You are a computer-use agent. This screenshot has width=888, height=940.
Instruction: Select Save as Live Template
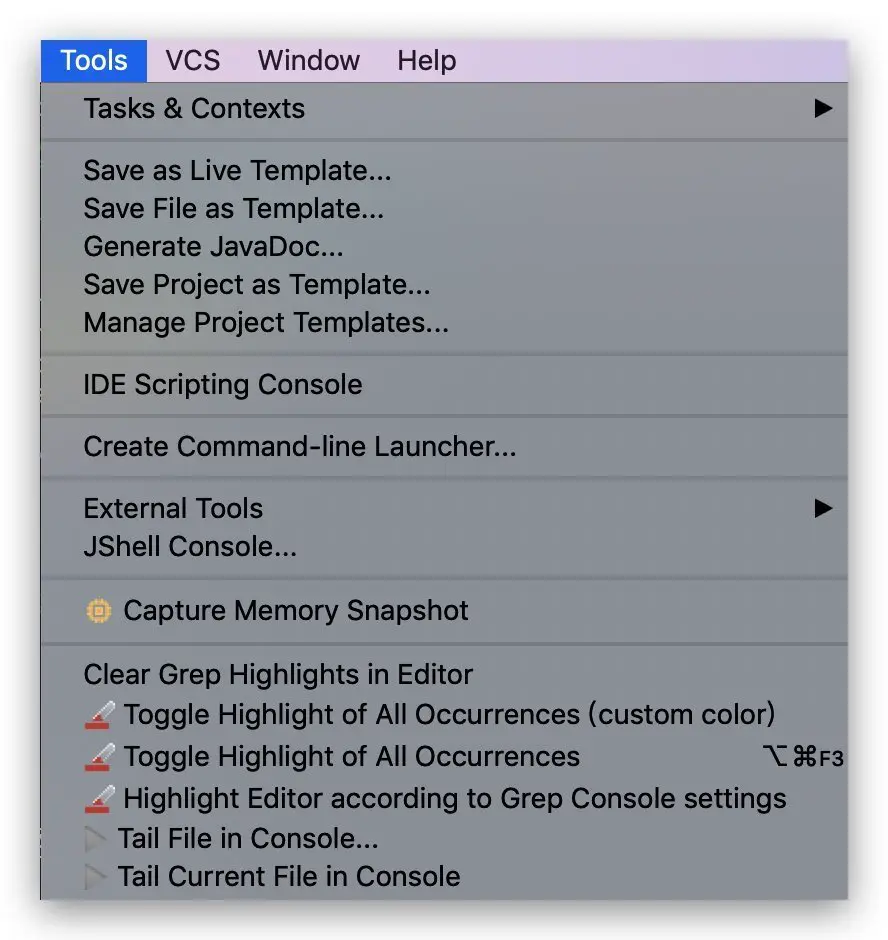[x=237, y=170]
